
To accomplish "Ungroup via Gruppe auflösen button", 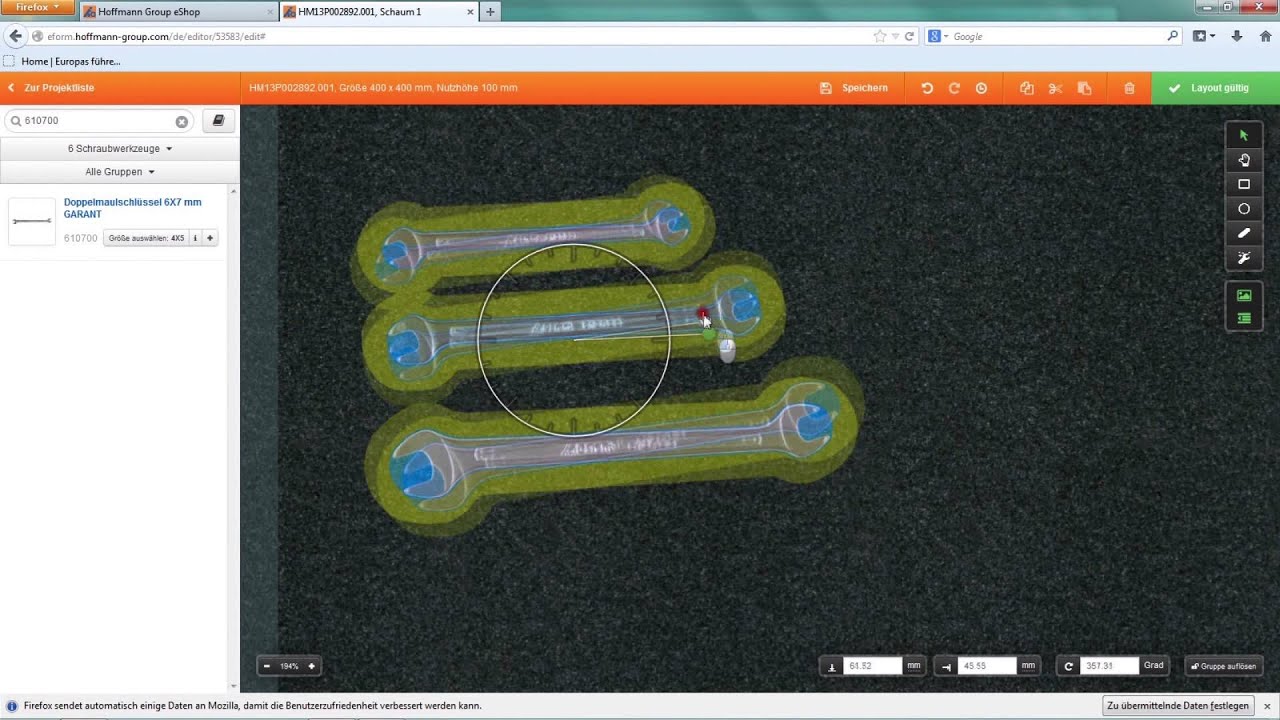I will point(1223,666).
